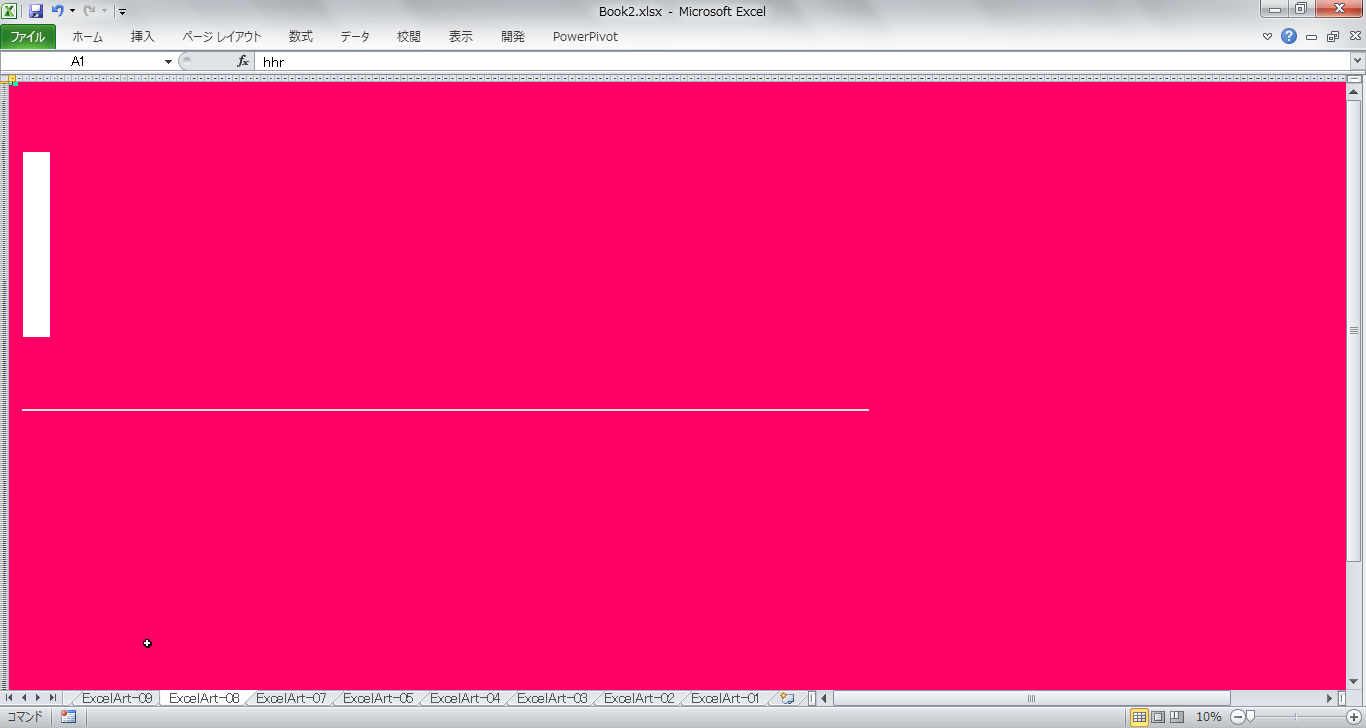Click the formula bar containing hhr
The width and height of the screenshot is (1366, 728).
click(802, 61)
